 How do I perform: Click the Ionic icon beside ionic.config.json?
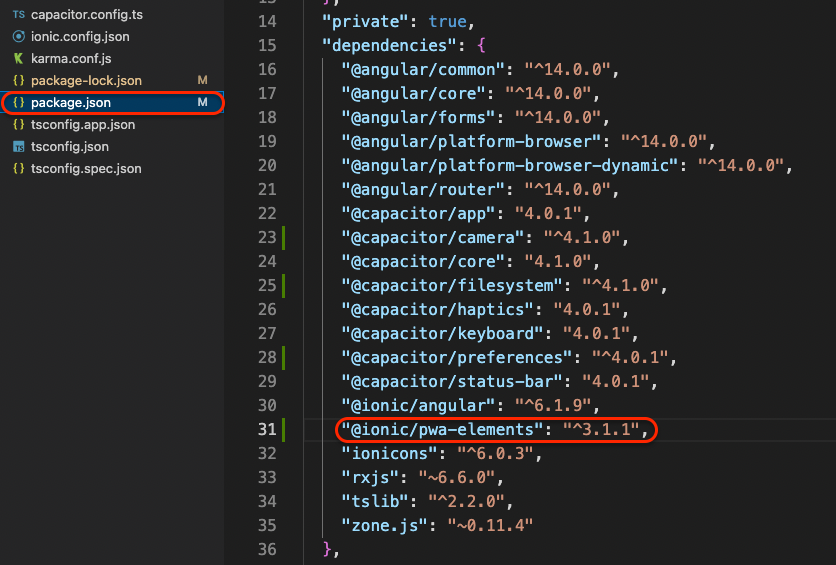click(19, 36)
